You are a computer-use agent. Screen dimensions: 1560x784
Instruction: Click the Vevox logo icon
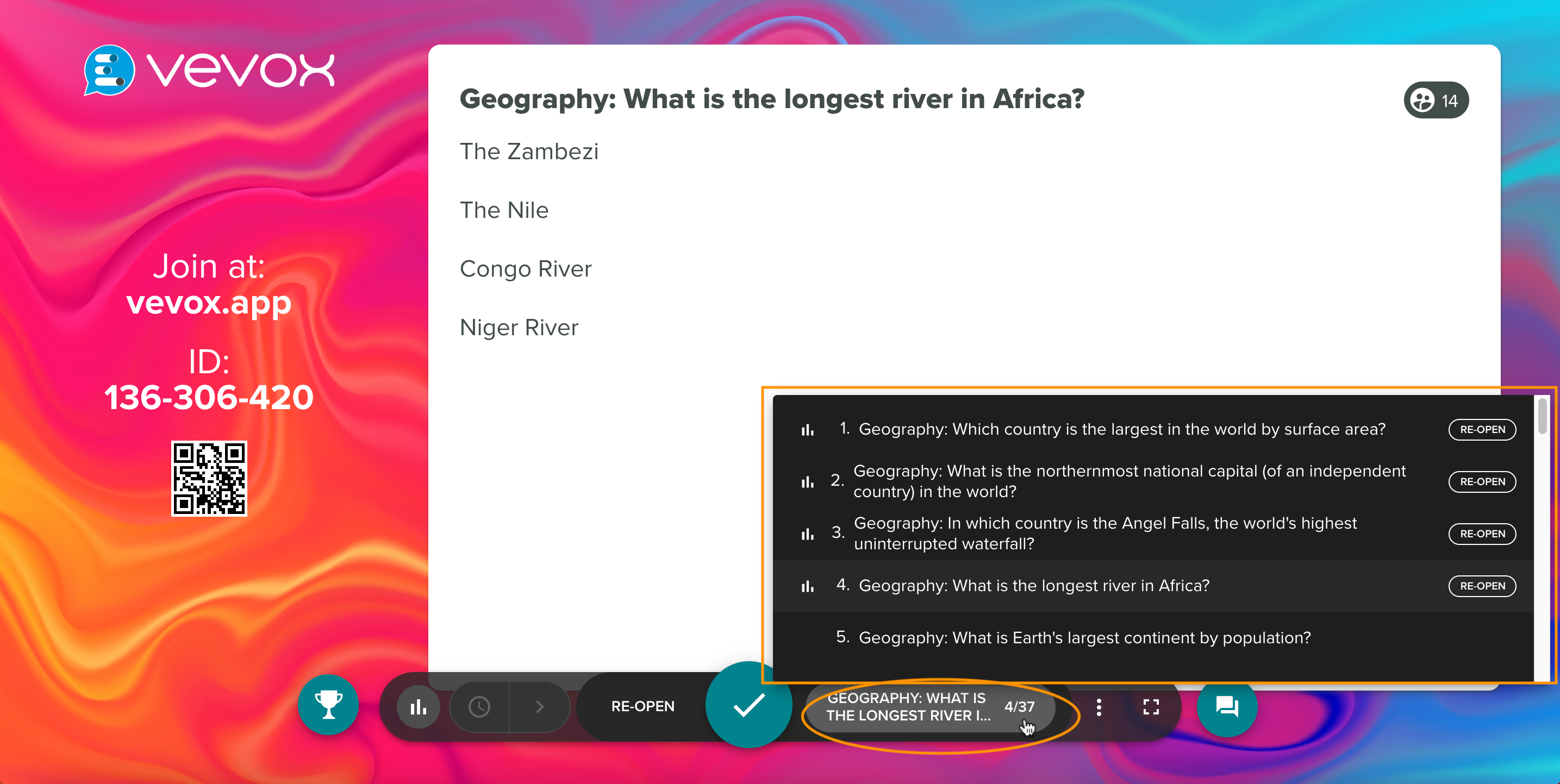pyautogui.click(x=108, y=71)
